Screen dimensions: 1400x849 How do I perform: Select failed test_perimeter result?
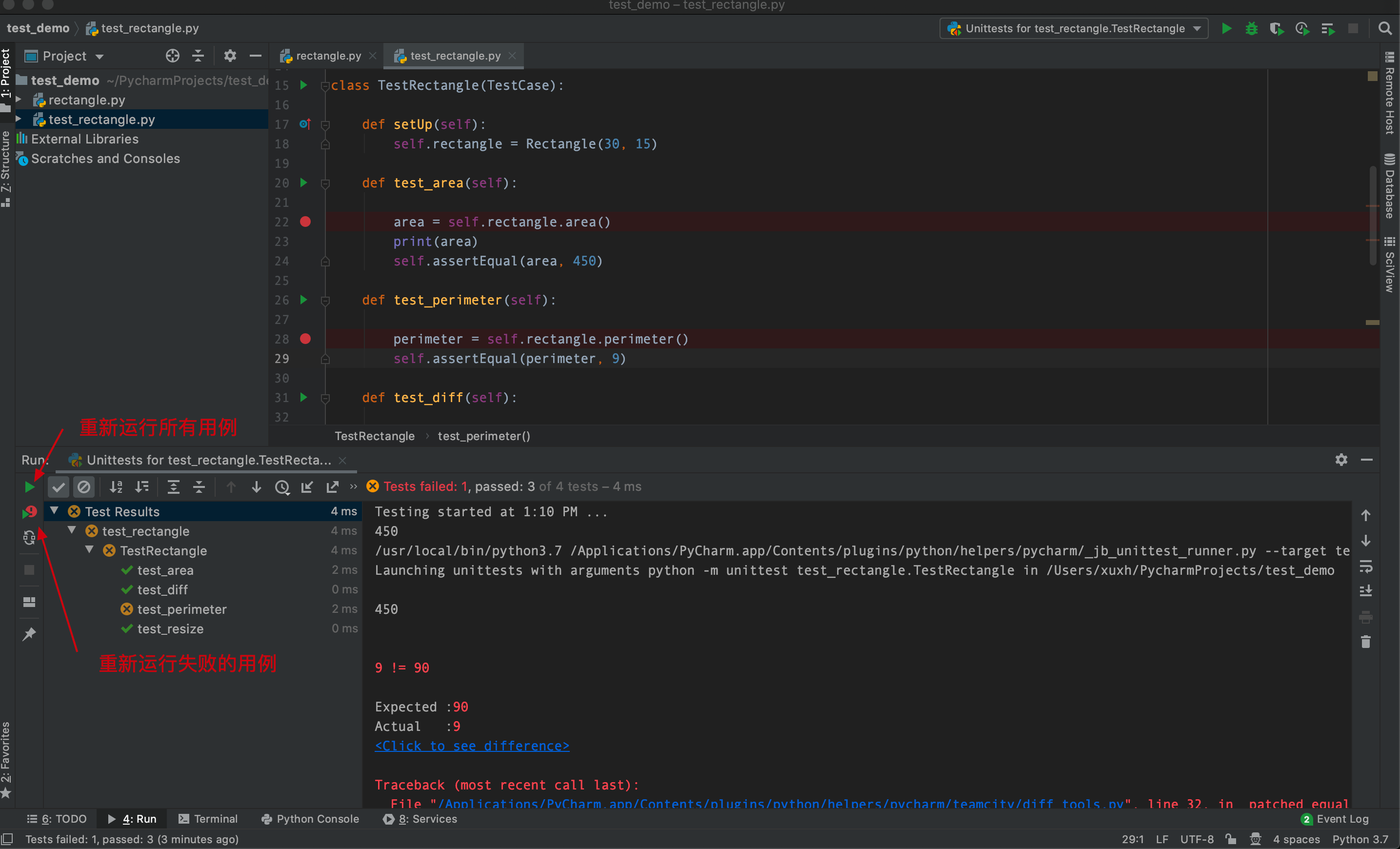182,609
